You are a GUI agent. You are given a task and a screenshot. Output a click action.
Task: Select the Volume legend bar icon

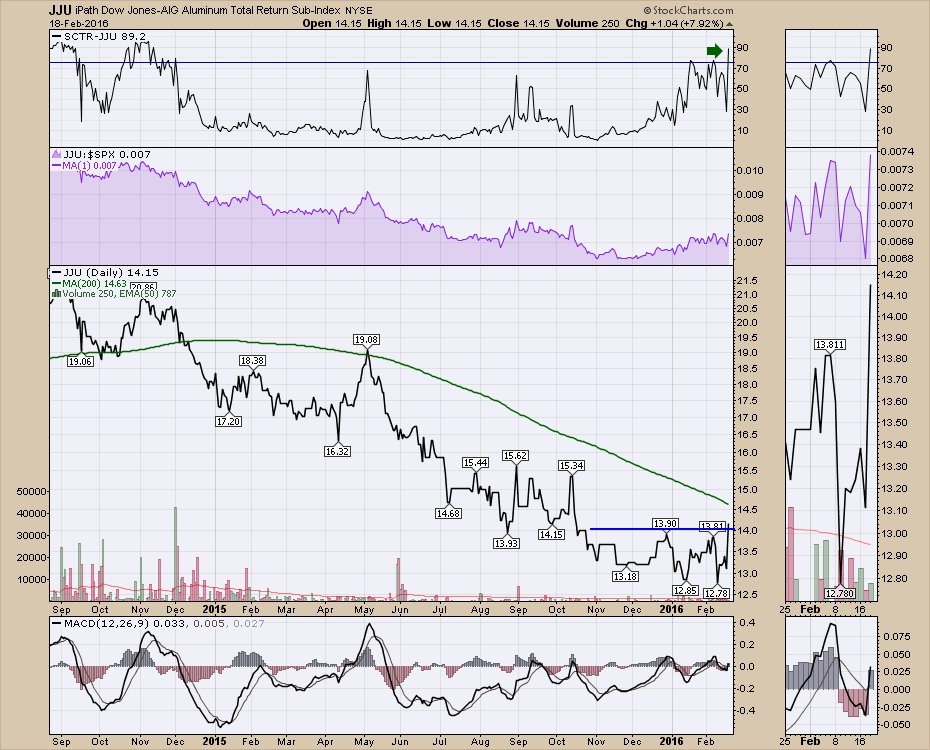[57, 294]
